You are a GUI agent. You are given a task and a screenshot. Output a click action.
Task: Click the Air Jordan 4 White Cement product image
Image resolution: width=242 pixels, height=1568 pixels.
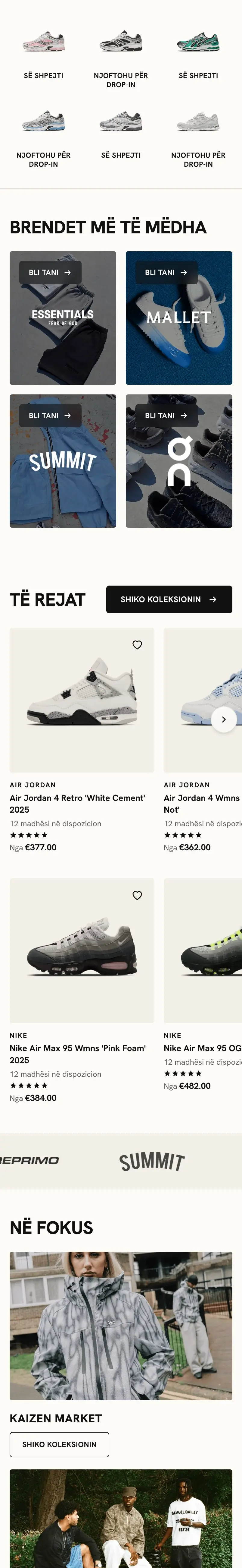[82, 700]
